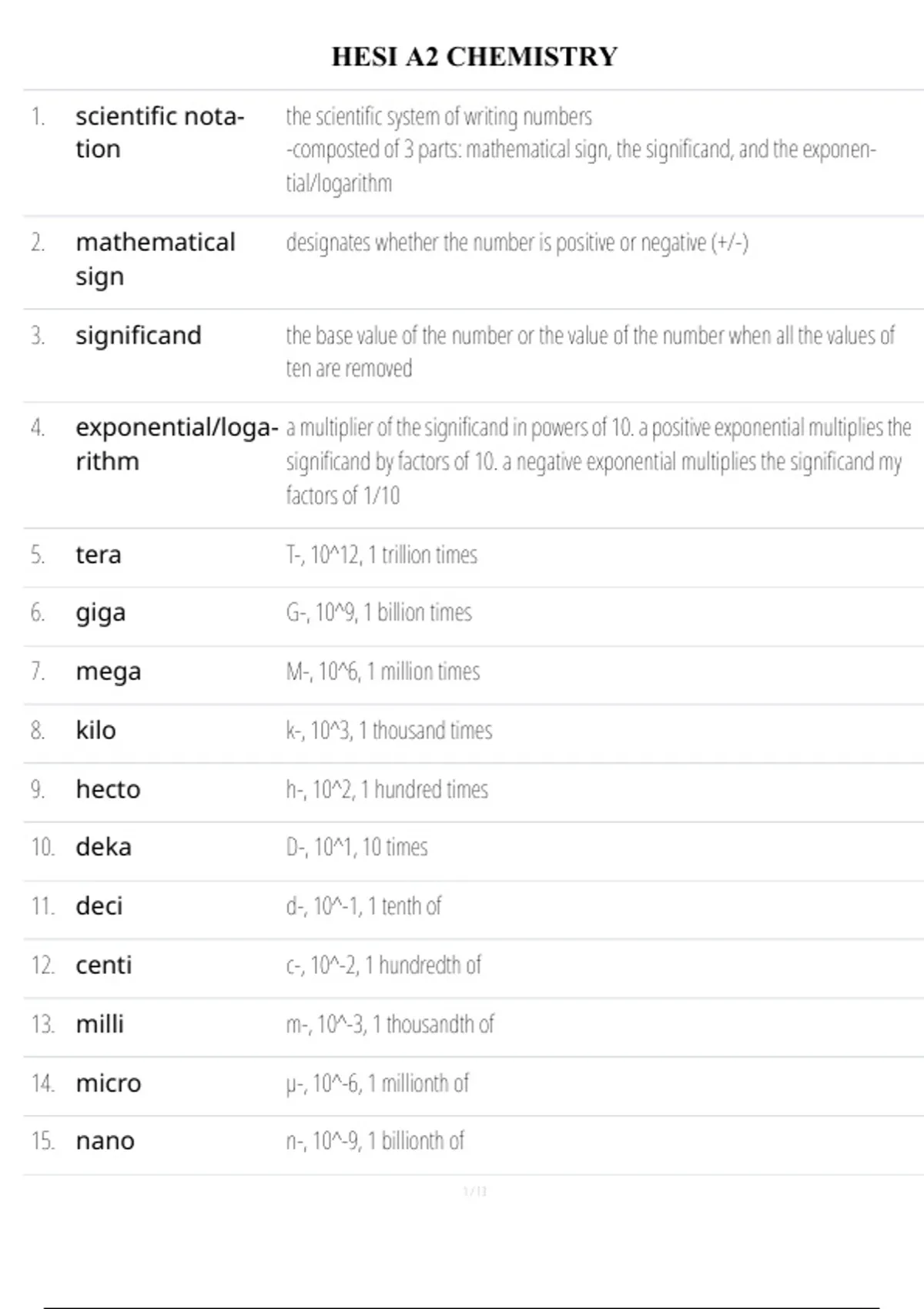The image size is (924, 1309).
Task: Click the word "mega" in row 7
Action: click(x=109, y=672)
